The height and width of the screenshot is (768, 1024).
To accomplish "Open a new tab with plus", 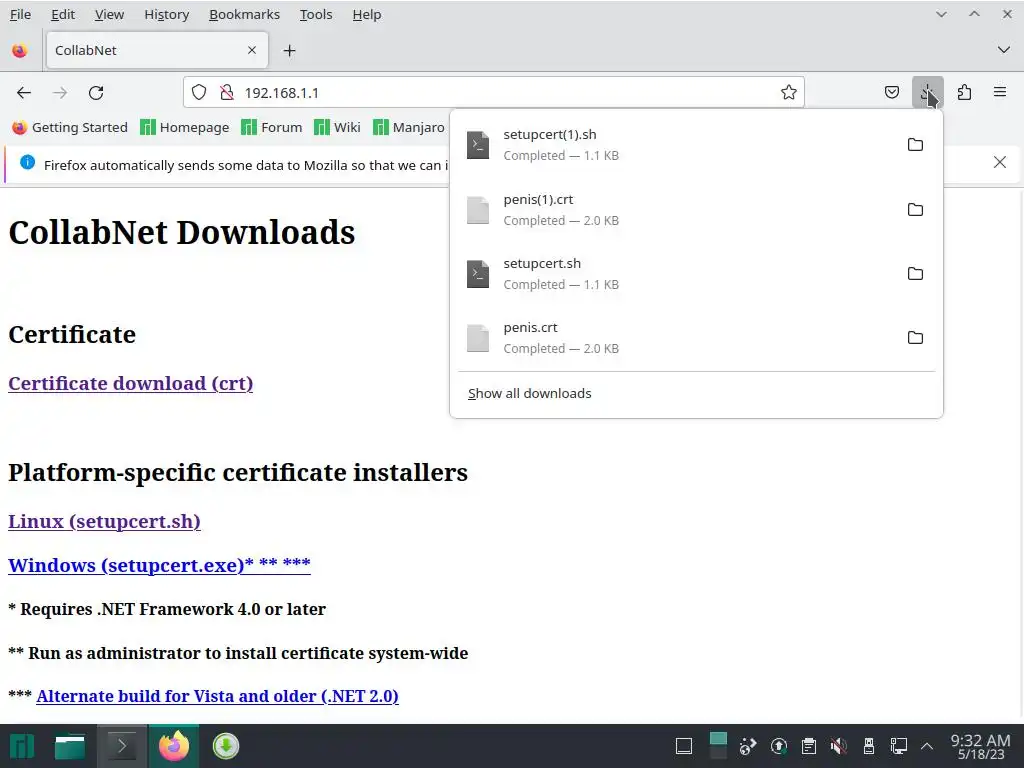I will pos(289,50).
